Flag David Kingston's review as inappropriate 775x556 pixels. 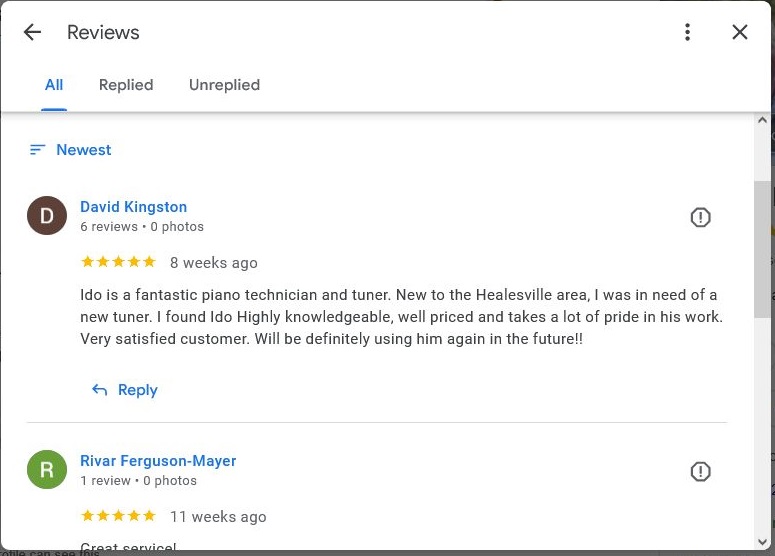tap(700, 217)
